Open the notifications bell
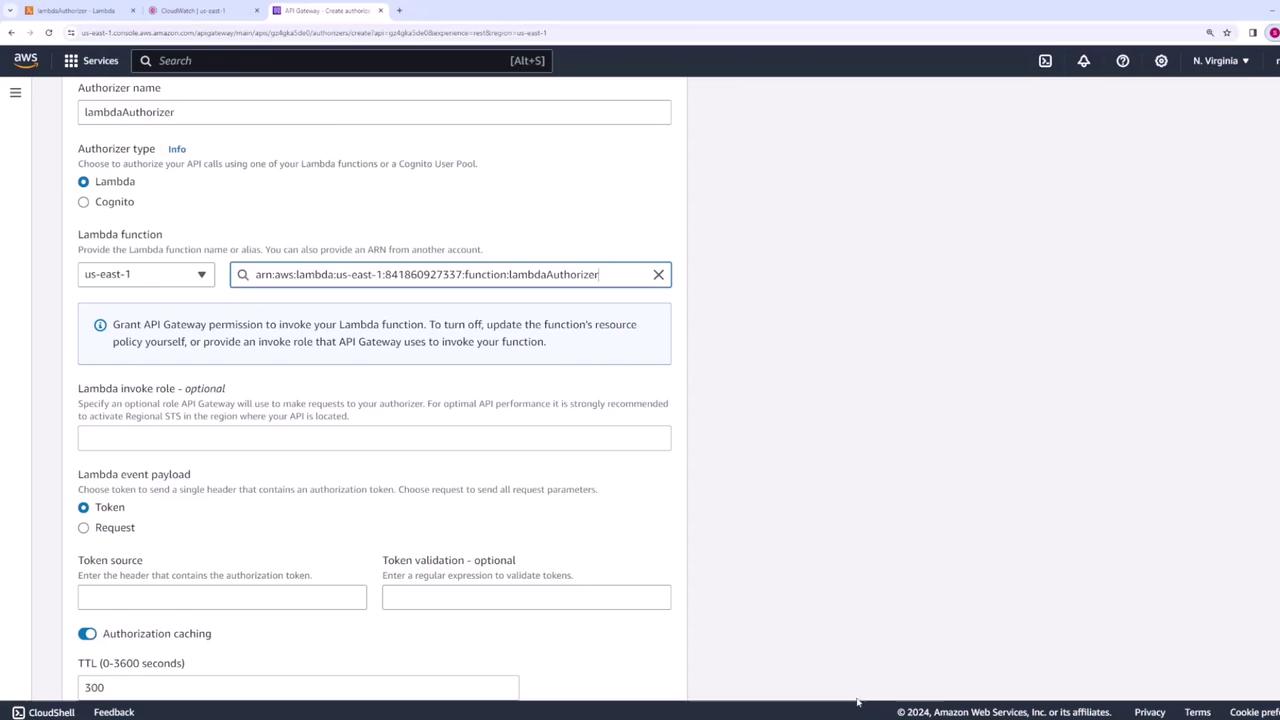This screenshot has width=1280, height=720. pyautogui.click(x=1084, y=61)
